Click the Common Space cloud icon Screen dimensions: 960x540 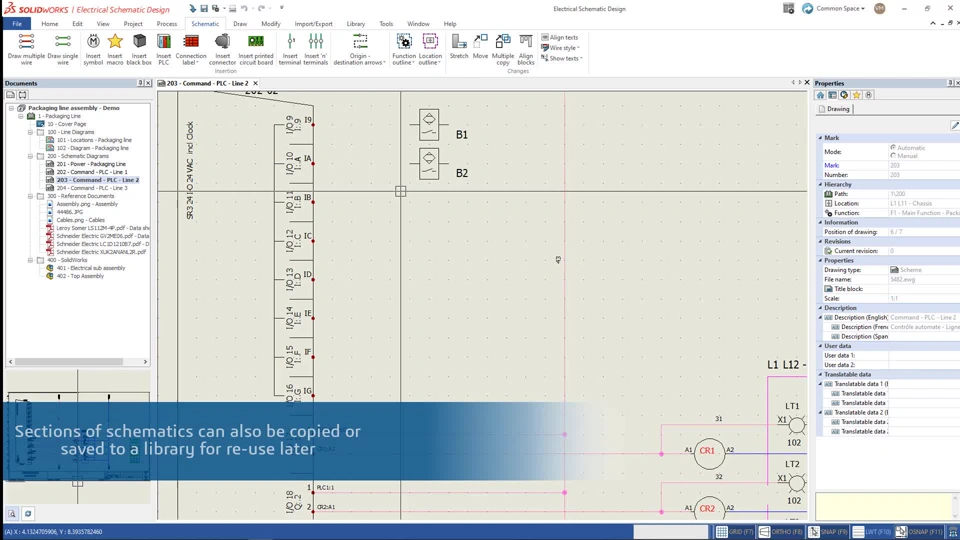(808, 9)
